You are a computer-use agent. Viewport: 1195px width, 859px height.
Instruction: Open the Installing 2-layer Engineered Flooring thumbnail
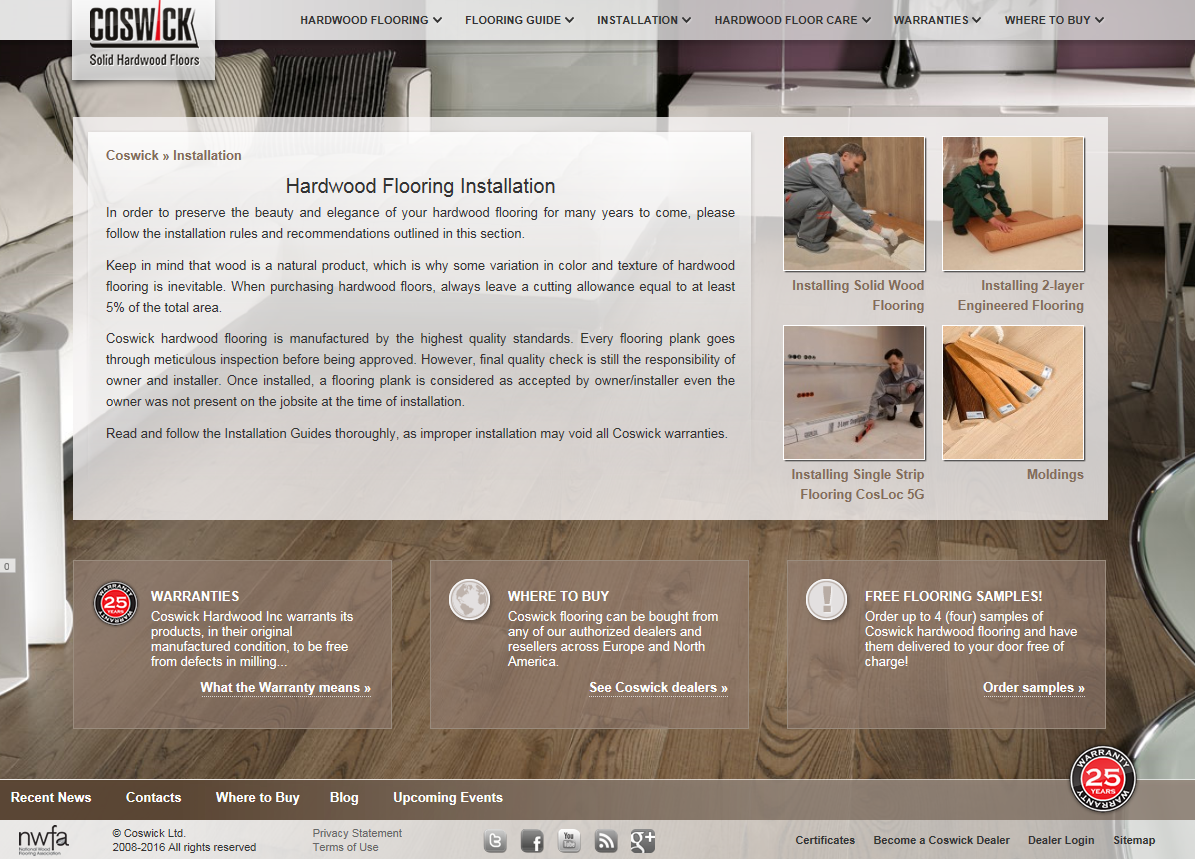[x=1013, y=204]
